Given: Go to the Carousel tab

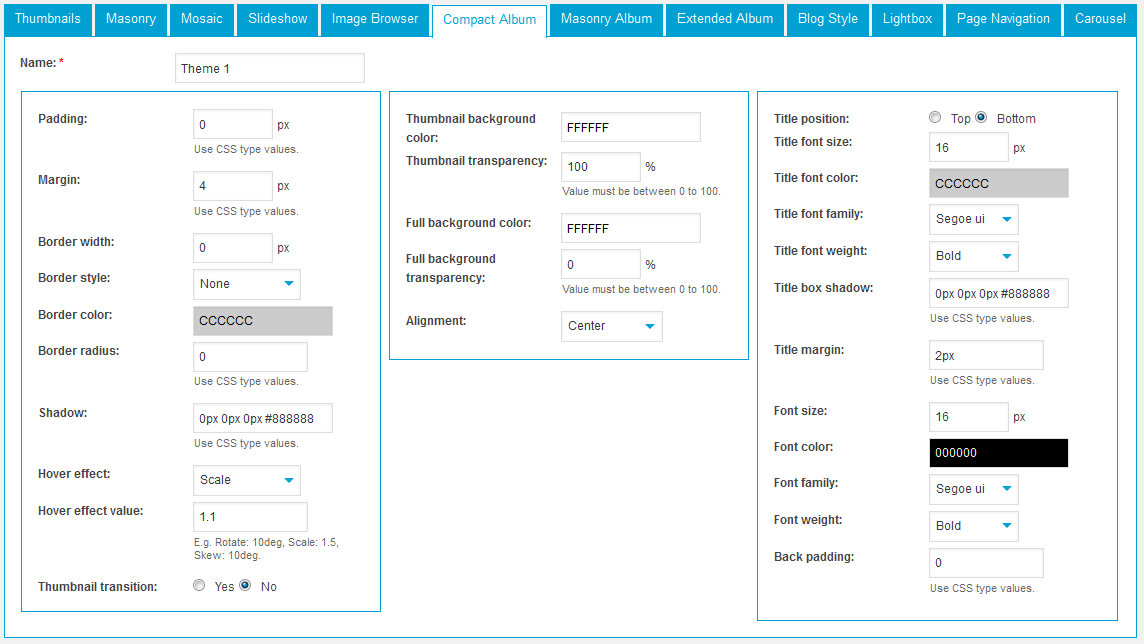Looking at the screenshot, I should click(x=1100, y=19).
